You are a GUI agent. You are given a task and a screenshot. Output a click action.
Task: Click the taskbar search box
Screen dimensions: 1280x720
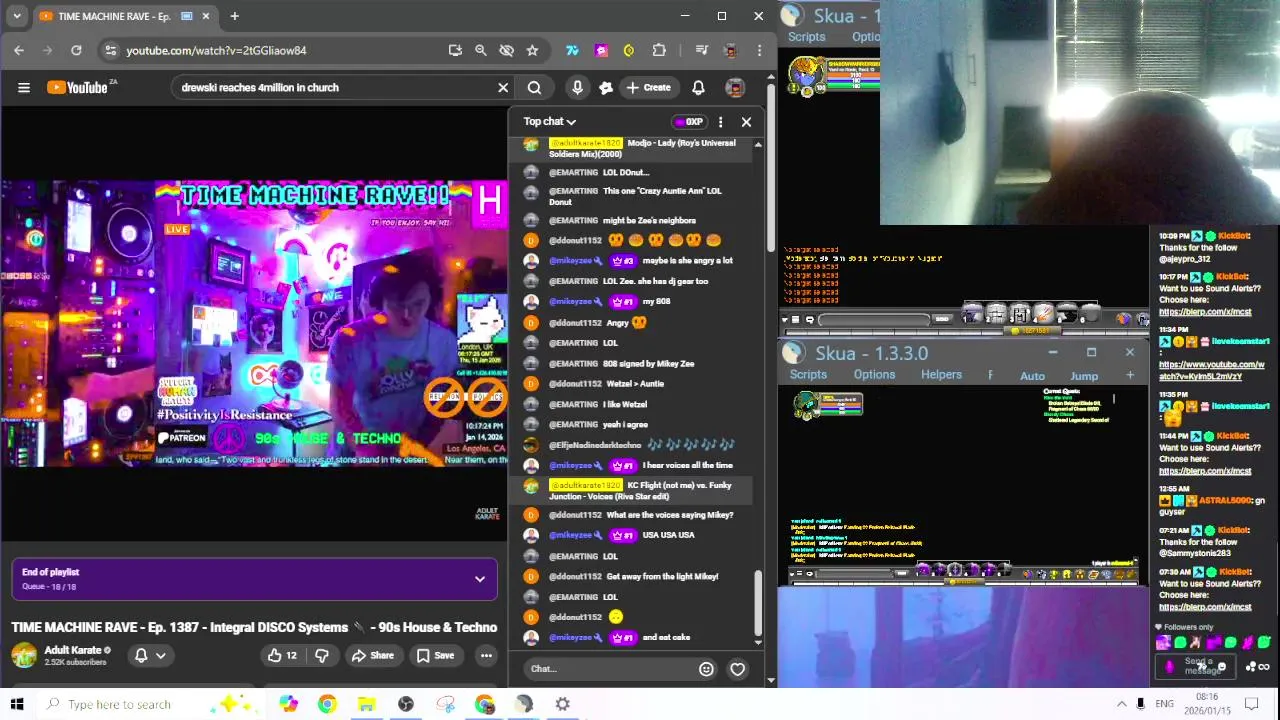pyautogui.click(x=150, y=704)
